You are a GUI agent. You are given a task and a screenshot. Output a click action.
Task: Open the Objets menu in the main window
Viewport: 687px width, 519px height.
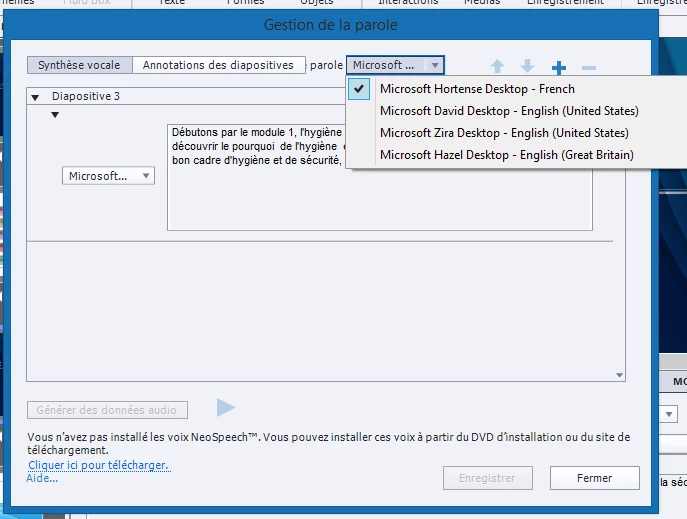(316, 2)
